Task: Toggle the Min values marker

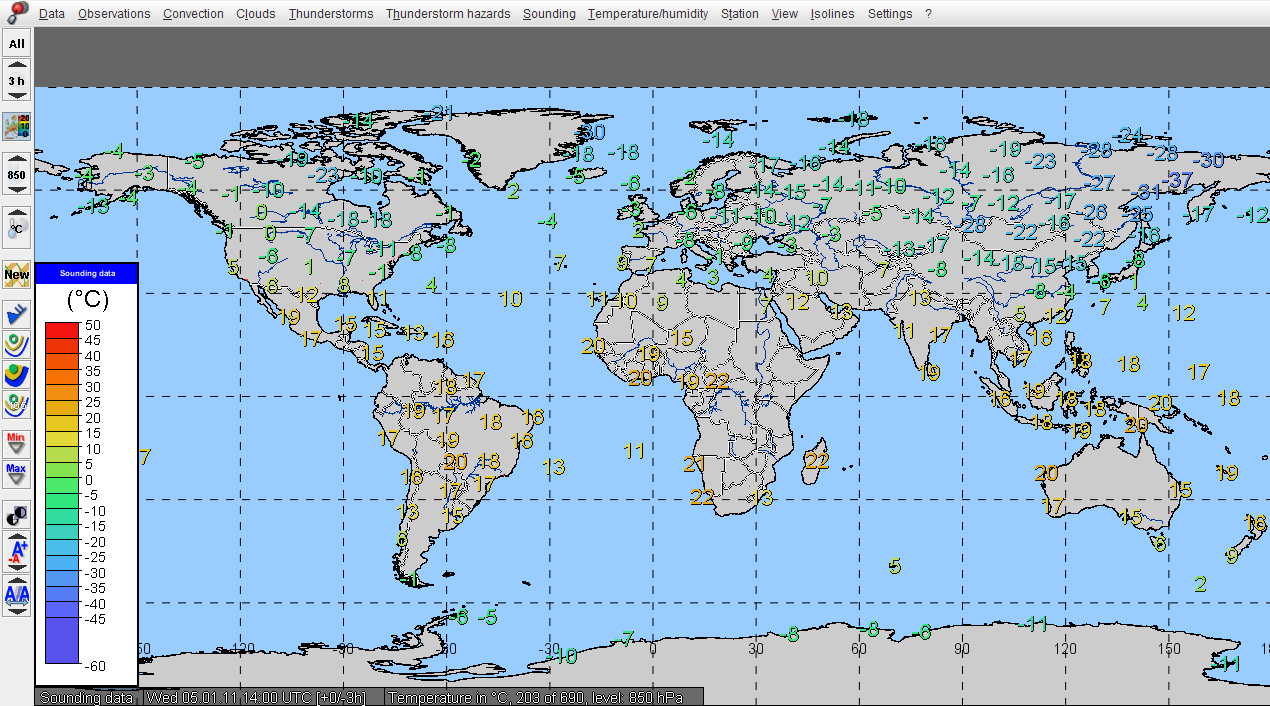Action: point(17,443)
